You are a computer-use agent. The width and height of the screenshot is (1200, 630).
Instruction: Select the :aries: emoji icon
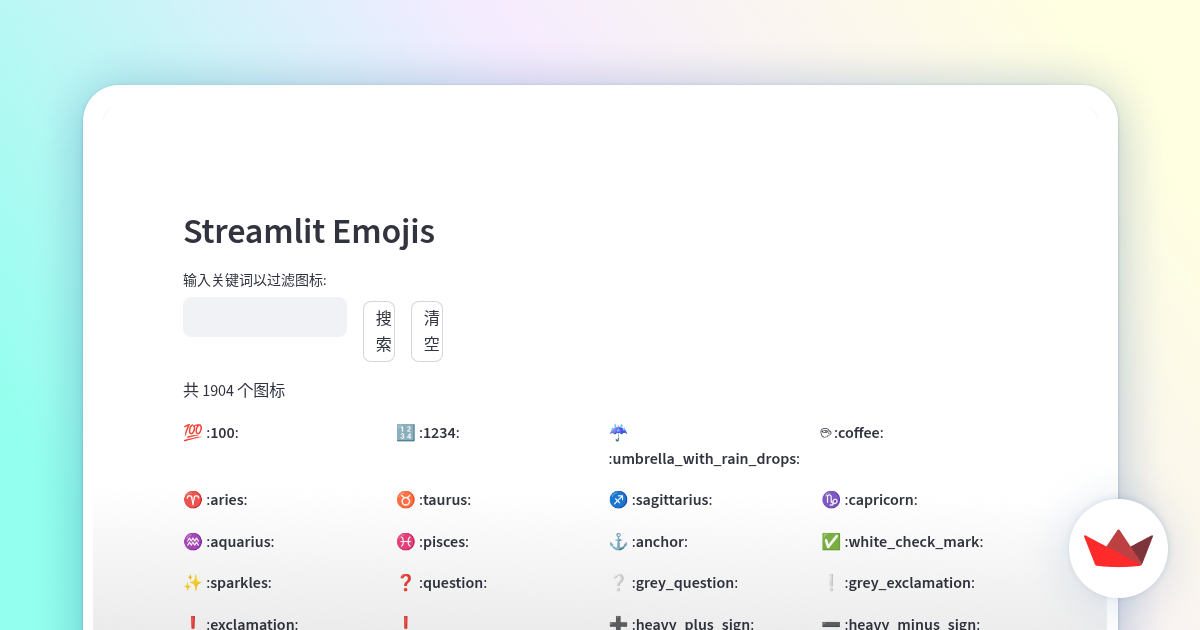click(x=193, y=499)
